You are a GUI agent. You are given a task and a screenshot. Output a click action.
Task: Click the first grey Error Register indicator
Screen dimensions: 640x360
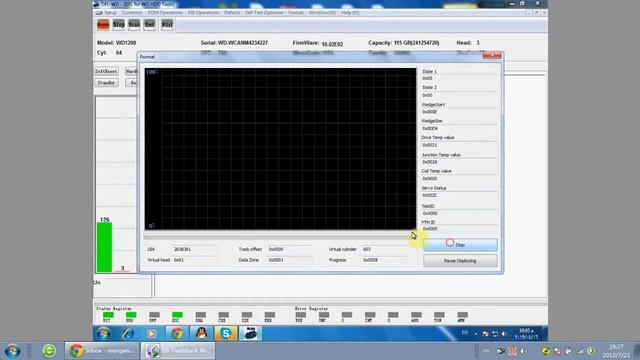click(x=300, y=315)
